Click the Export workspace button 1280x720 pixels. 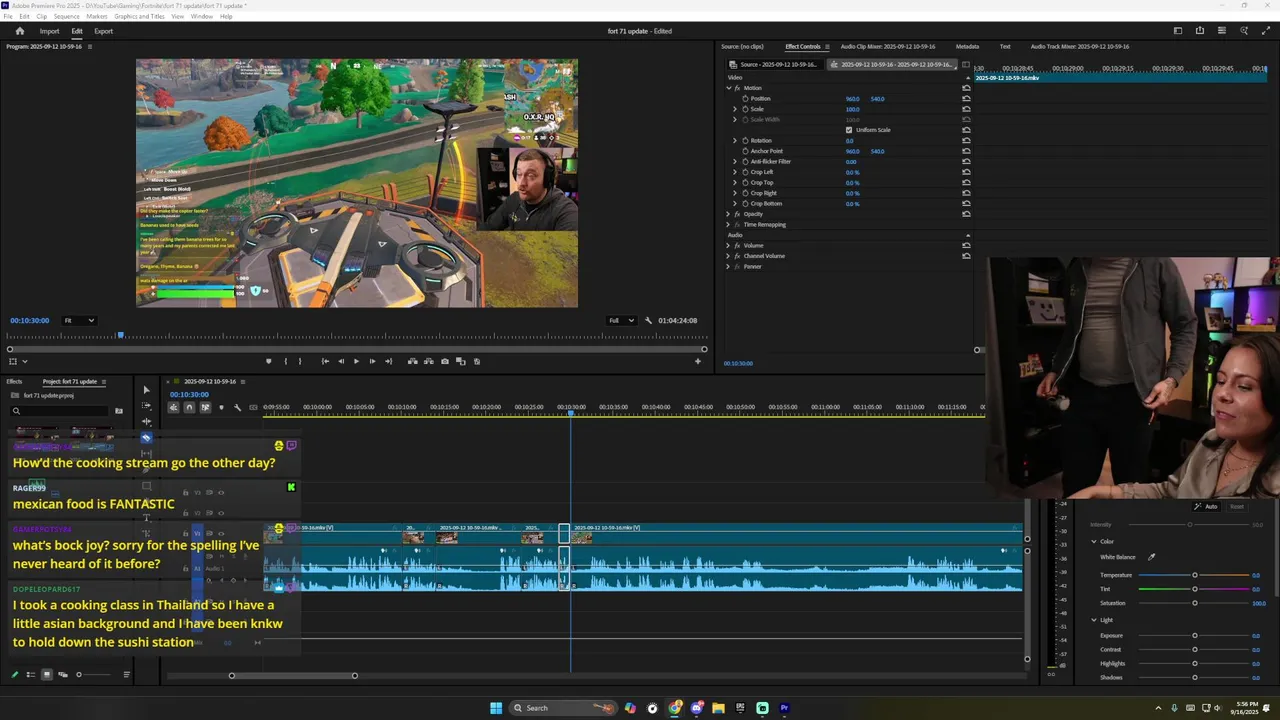104,31
